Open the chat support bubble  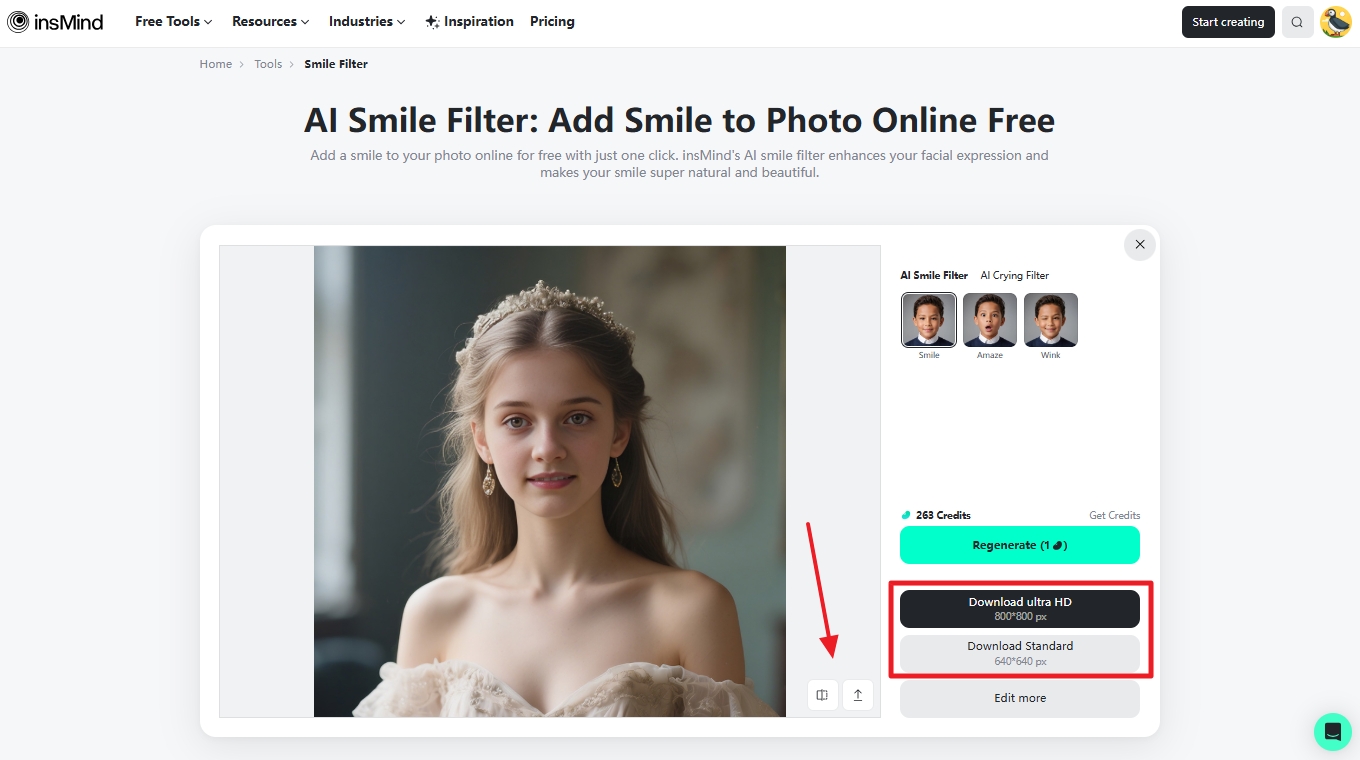(1332, 732)
